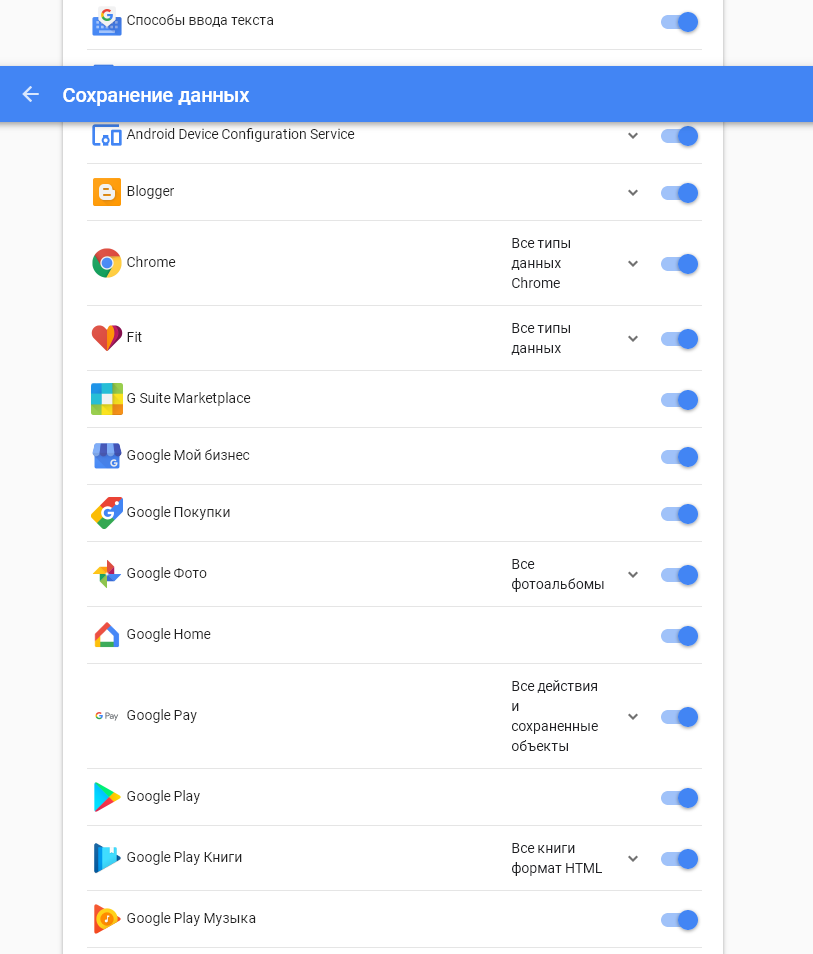Click the Google Фото pinwheel icon
The image size is (813, 954).
coord(106,574)
